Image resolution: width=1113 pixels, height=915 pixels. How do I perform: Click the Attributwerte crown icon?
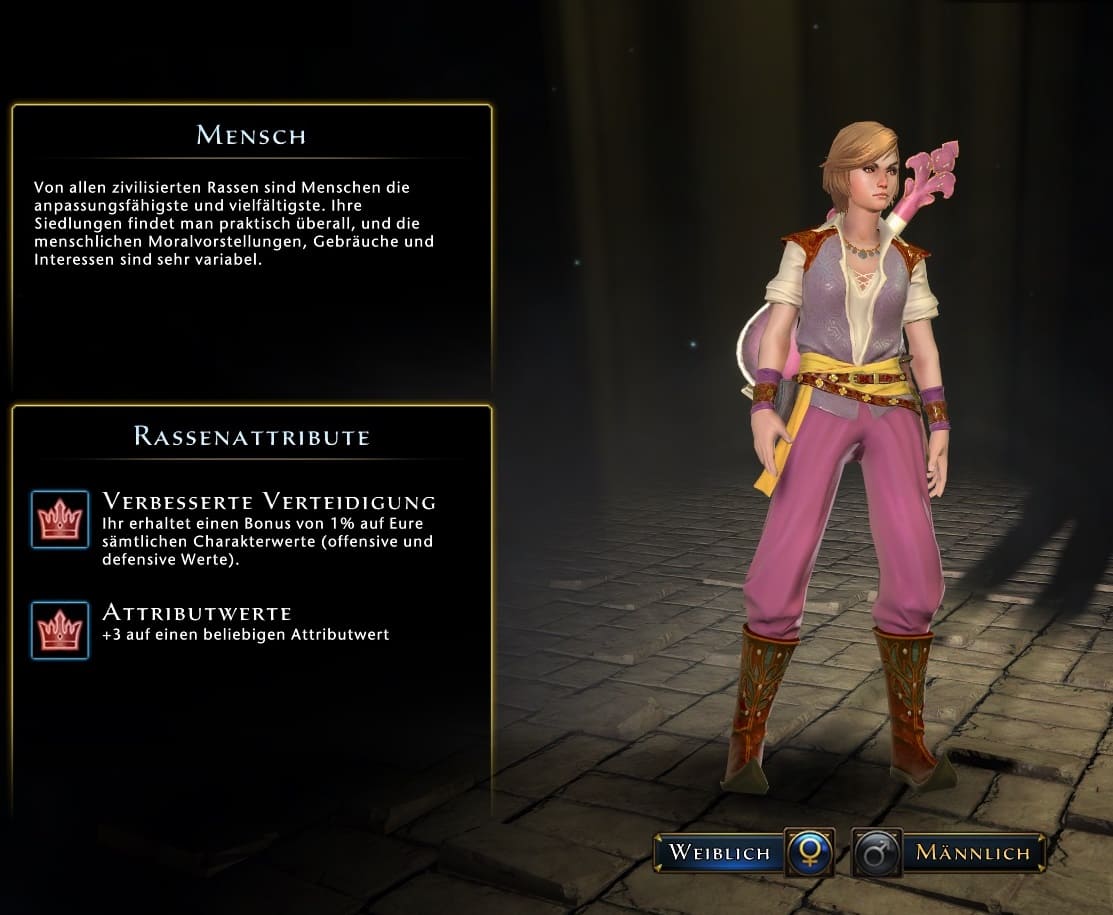click(60, 630)
